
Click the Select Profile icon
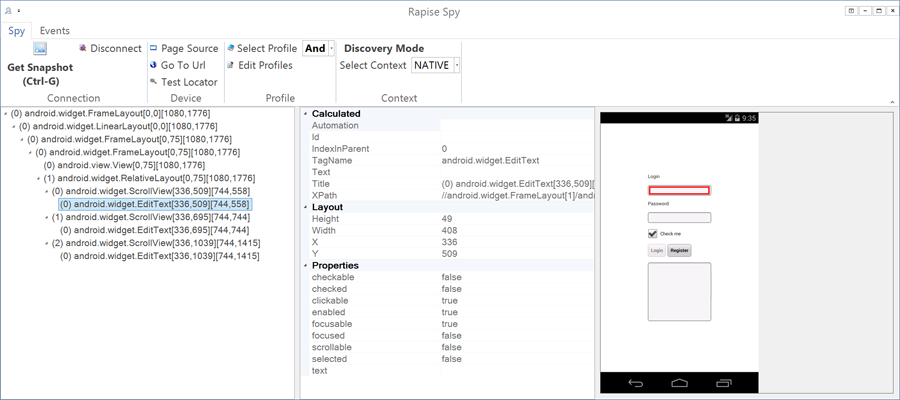click(x=230, y=48)
